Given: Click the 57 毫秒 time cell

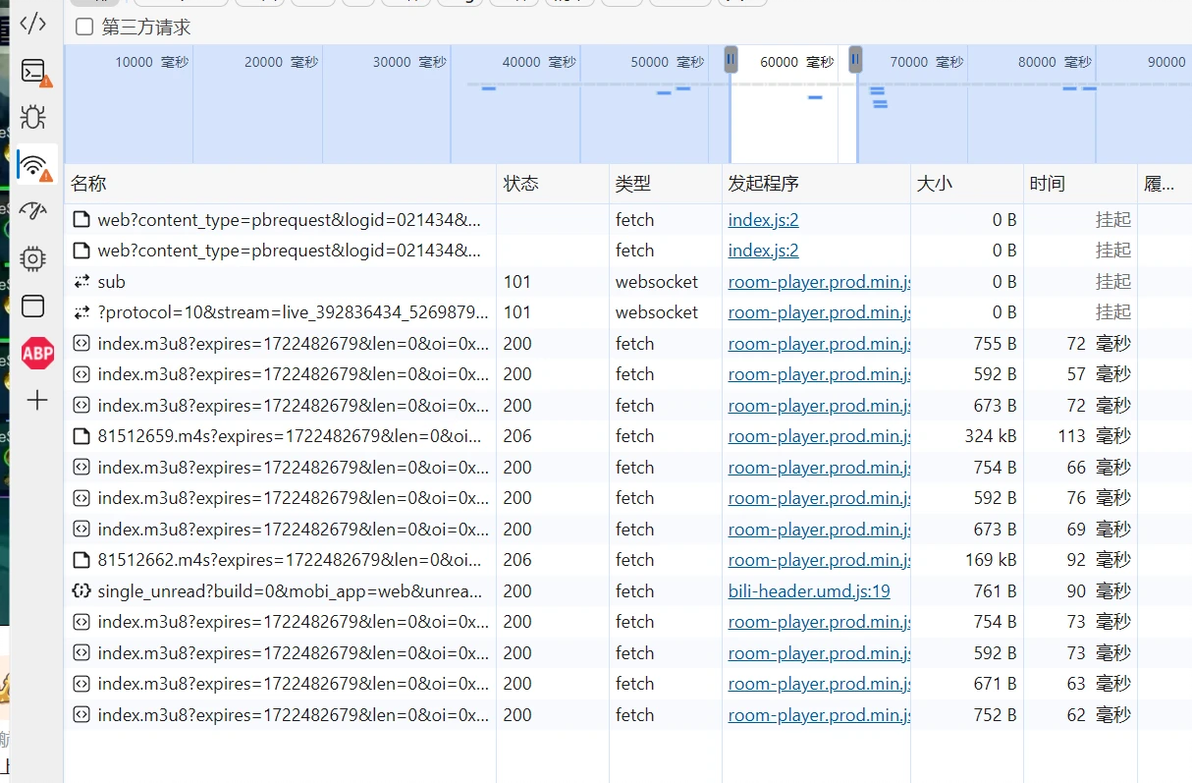Looking at the screenshot, I should (1098, 374).
